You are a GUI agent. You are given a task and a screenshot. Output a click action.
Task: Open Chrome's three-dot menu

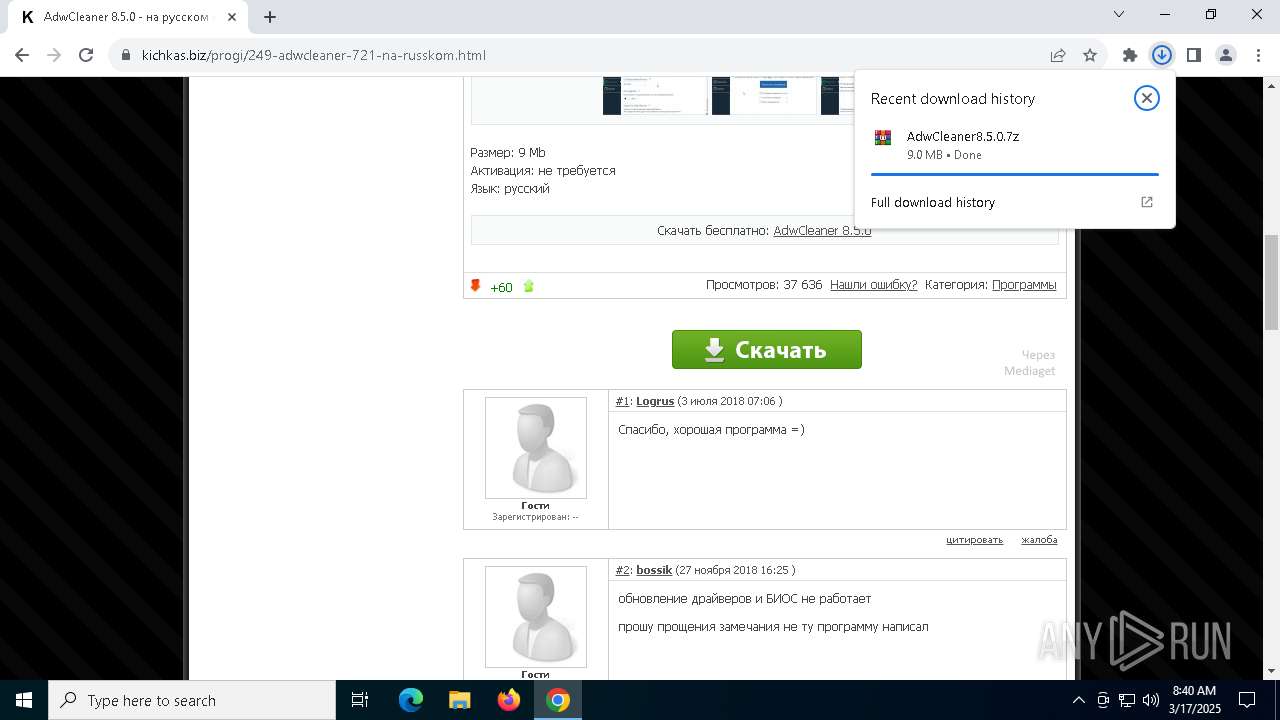pos(1257,55)
